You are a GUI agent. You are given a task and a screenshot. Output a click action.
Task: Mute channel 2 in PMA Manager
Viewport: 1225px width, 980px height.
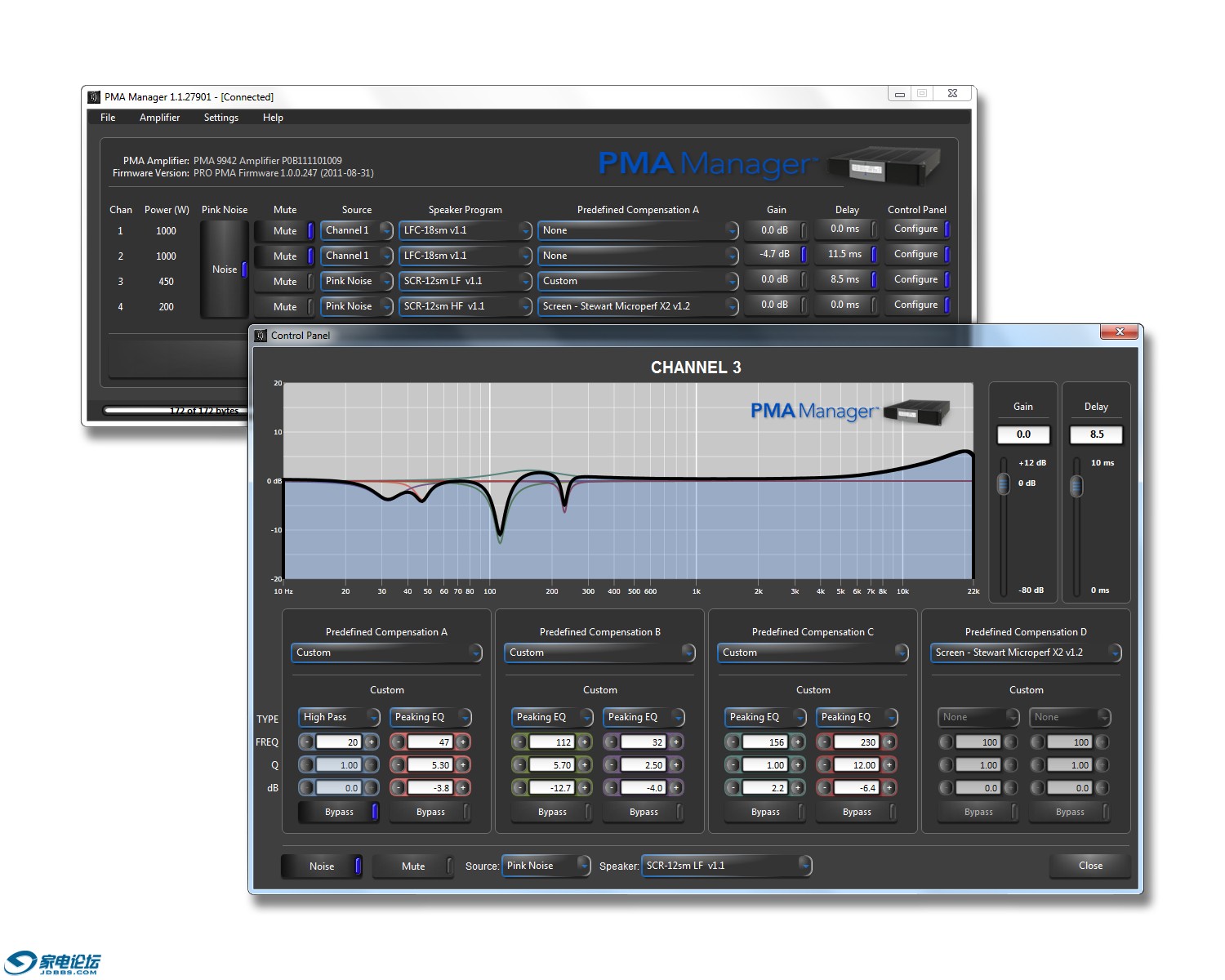[284, 256]
